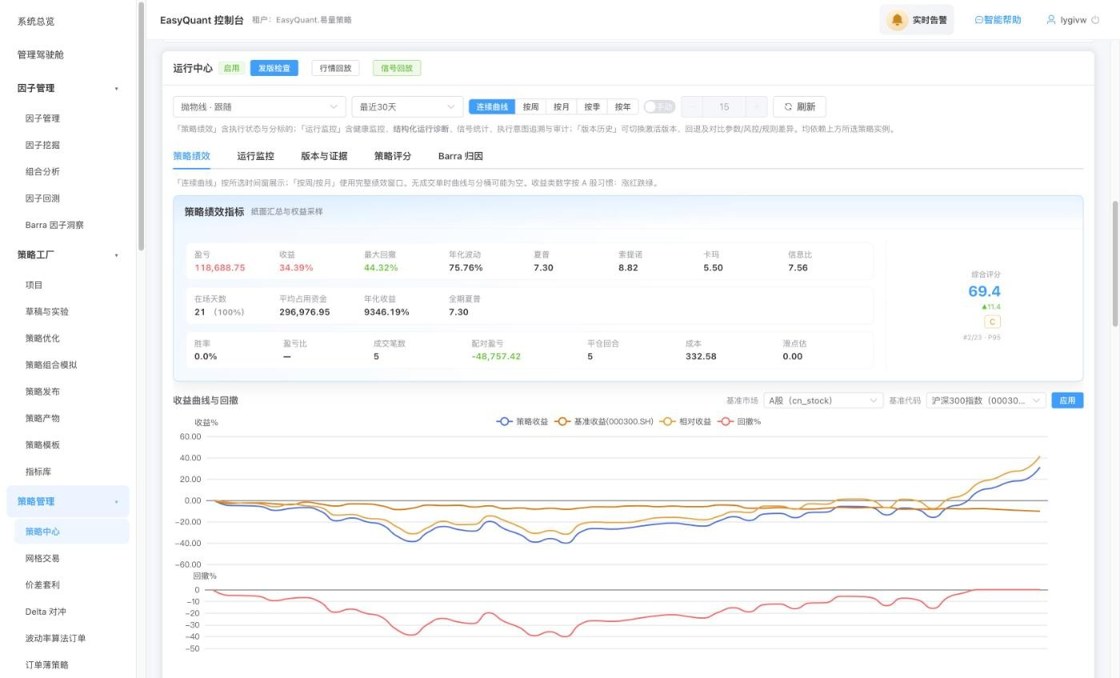Open the 基准代码 沪深300指数 dropdown
Viewport: 1120px width, 678px height.
[986, 401]
